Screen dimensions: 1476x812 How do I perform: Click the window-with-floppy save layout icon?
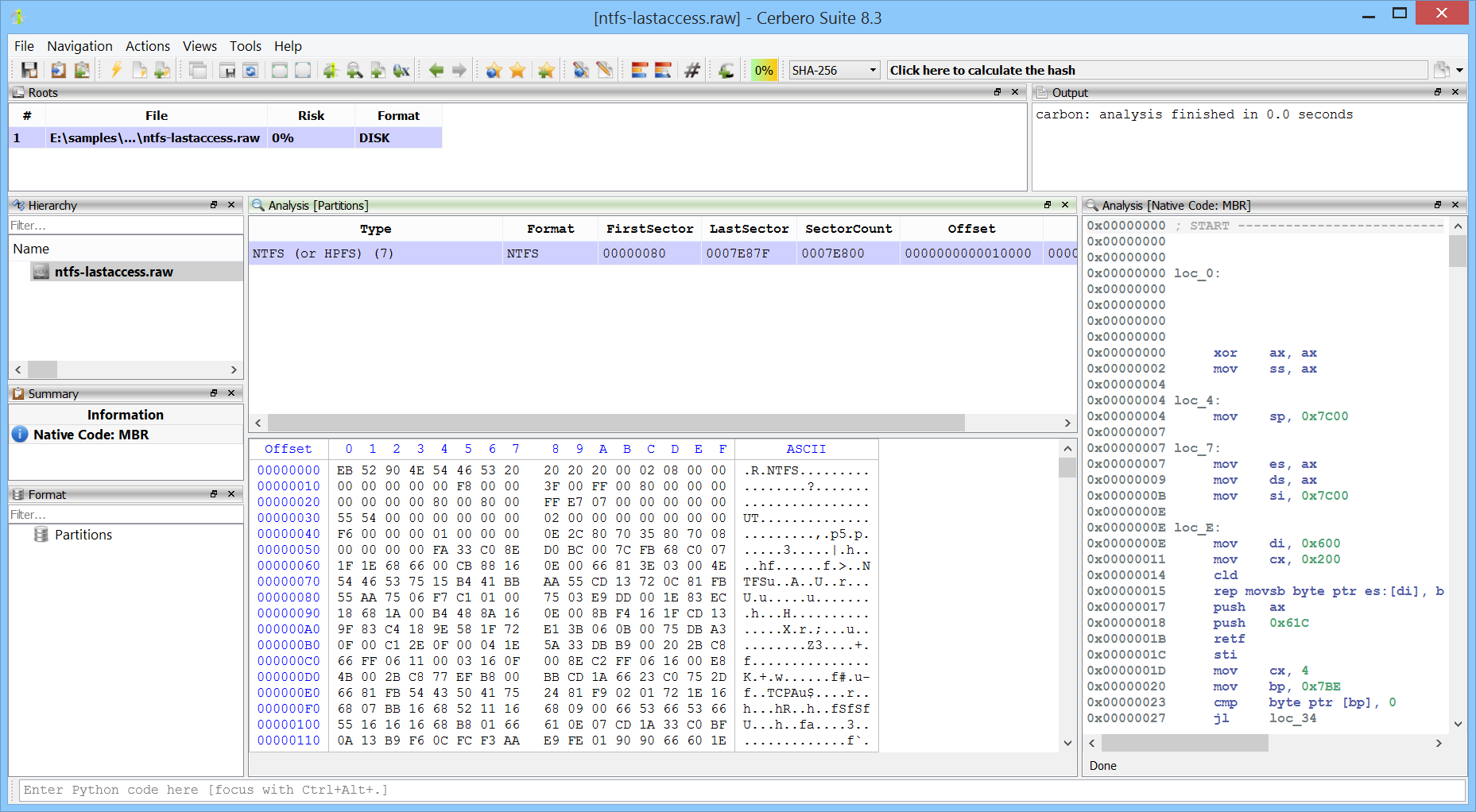click(x=227, y=70)
